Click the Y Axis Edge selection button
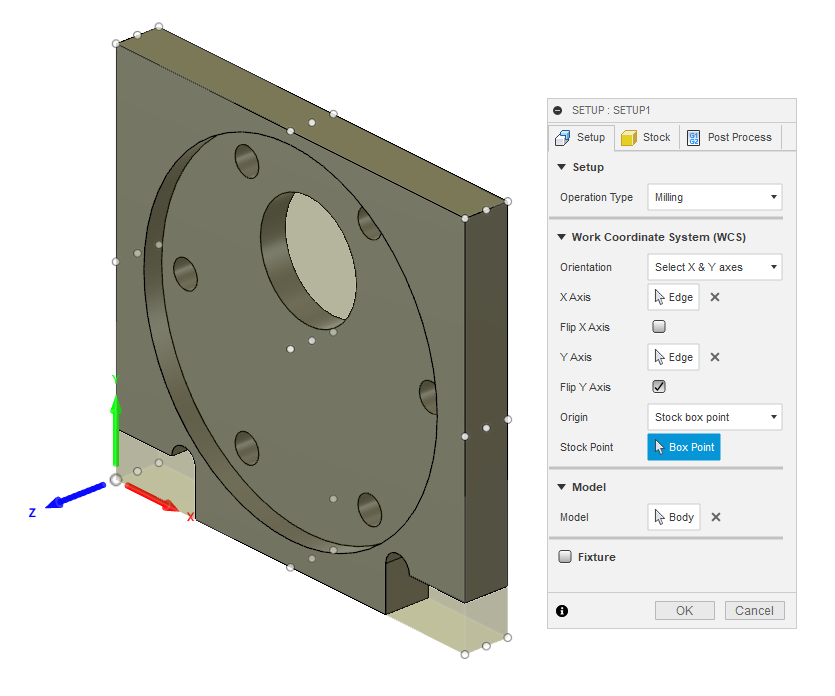This screenshot has width=835, height=696. (672, 357)
